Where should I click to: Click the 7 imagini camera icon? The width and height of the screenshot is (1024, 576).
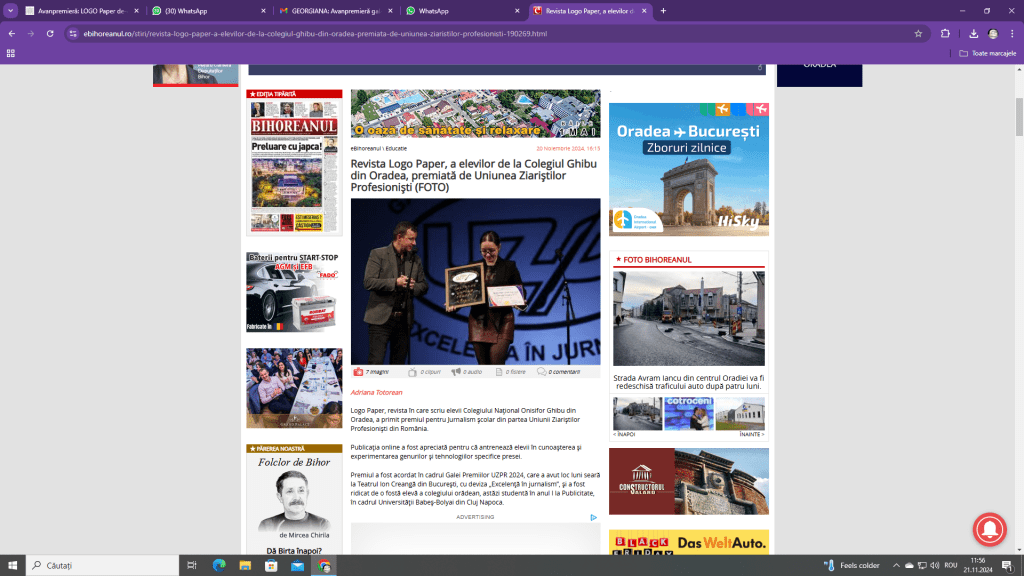click(x=358, y=372)
